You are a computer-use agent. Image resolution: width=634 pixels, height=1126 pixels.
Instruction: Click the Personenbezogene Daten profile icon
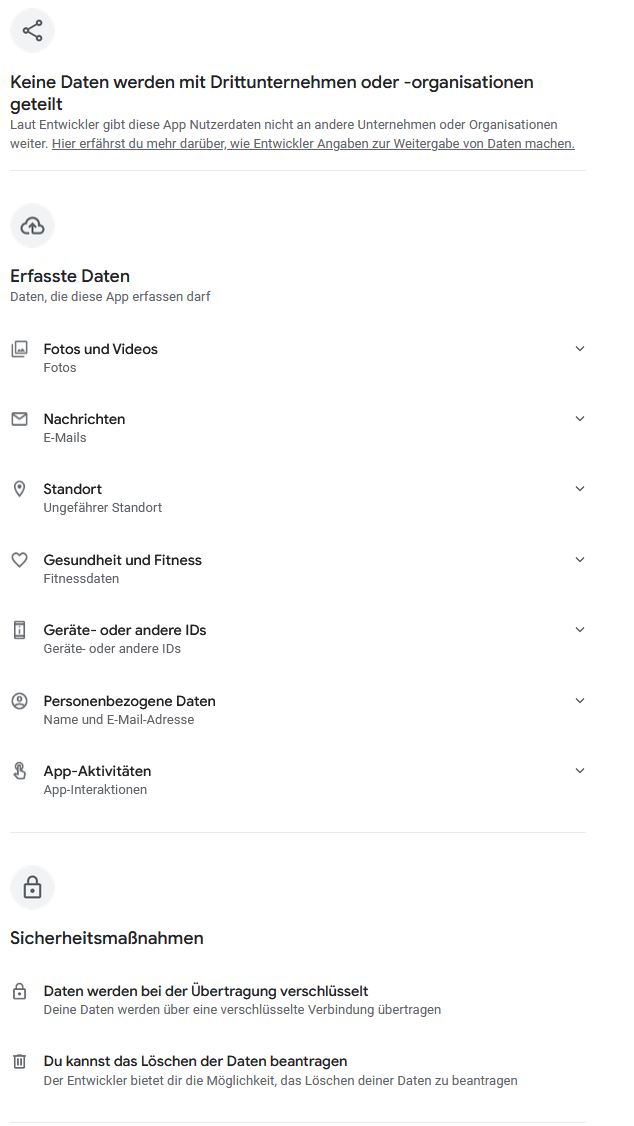(x=19, y=701)
